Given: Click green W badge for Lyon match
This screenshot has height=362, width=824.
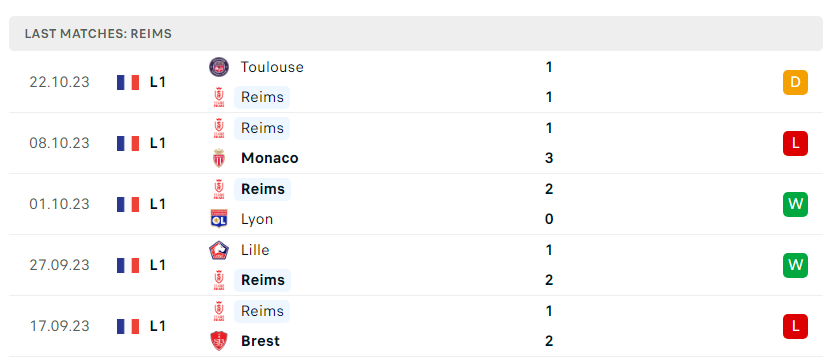Looking at the screenshot, I should pyautogui.click(x=795, y=204).
